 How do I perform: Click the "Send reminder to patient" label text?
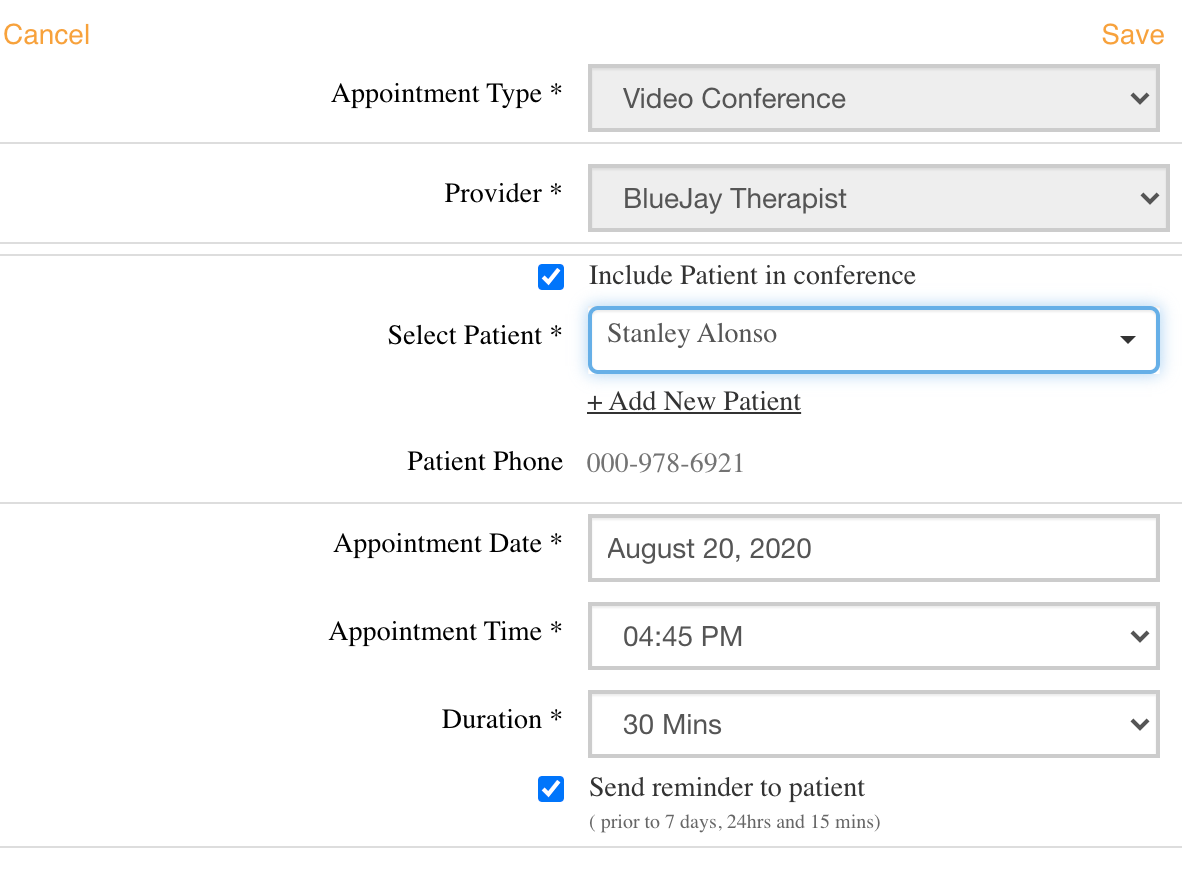click(x=727, y=788)
